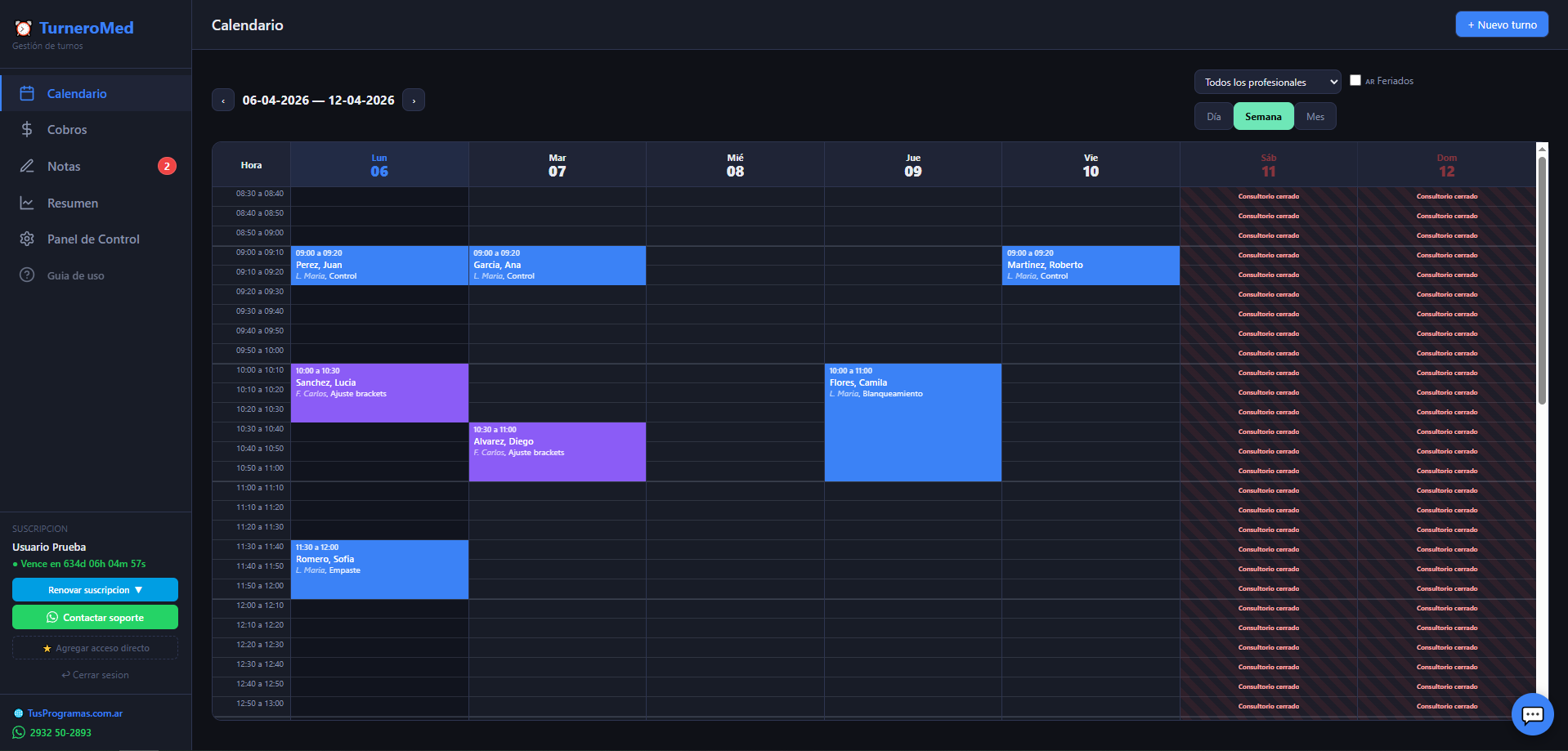Click the Notas pencil icon
This screenshot has height=751, width=1568.
[x=27, y=166]
